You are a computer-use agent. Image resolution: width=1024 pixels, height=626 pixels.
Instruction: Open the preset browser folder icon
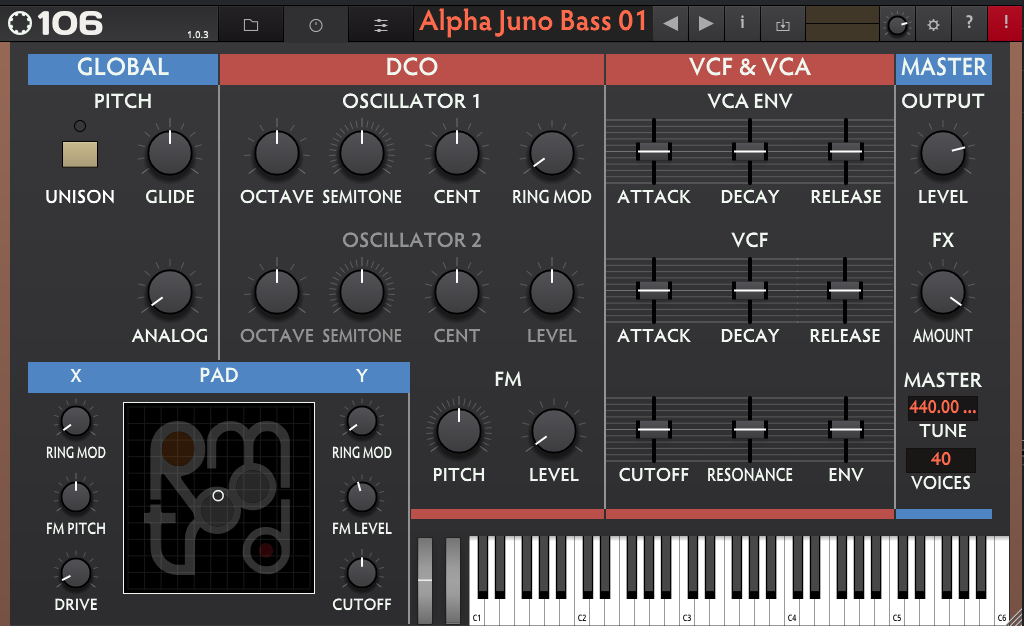251,25
